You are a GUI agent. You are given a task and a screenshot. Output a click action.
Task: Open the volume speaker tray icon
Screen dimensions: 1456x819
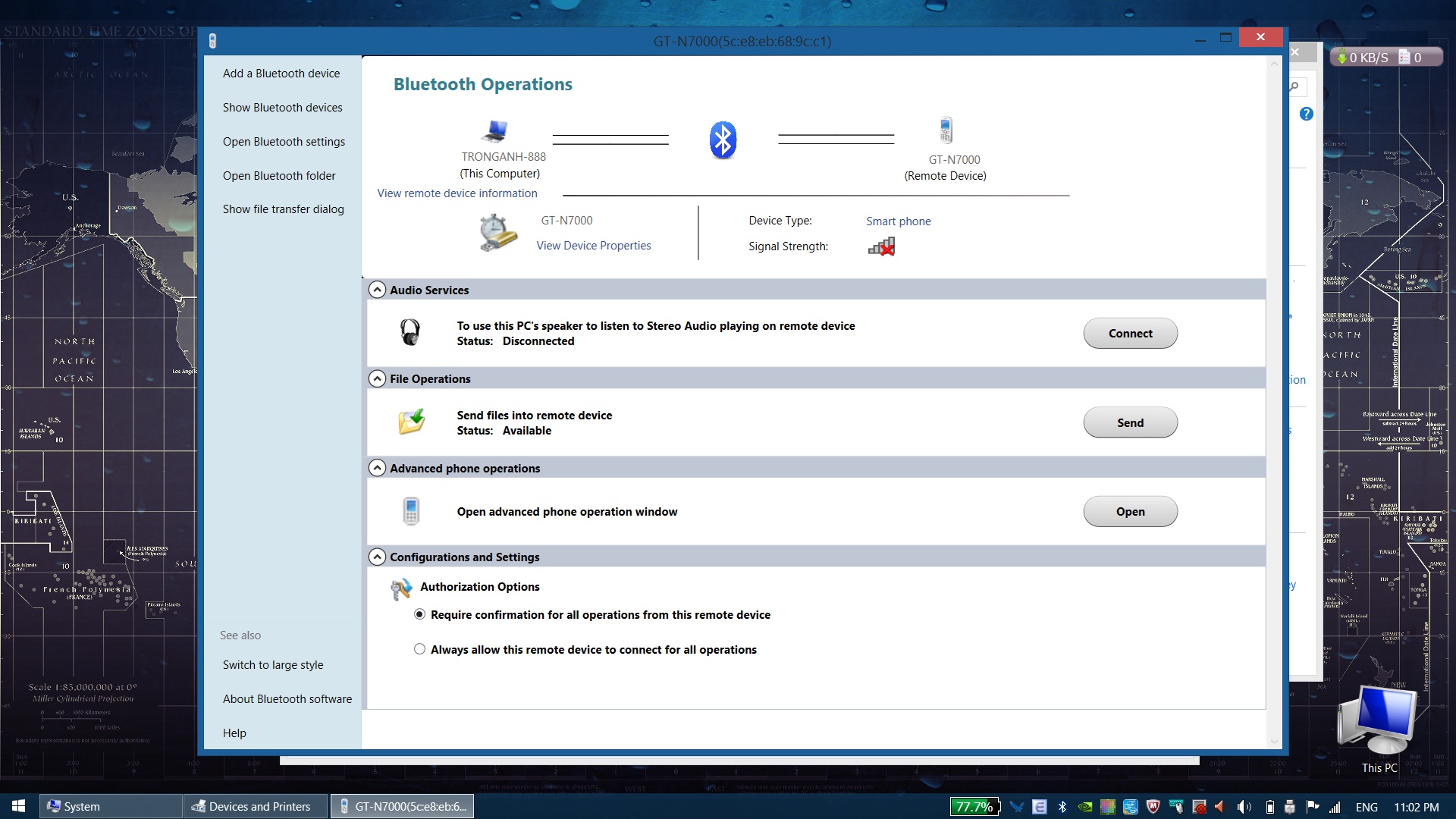click(x=1244, y=807)
